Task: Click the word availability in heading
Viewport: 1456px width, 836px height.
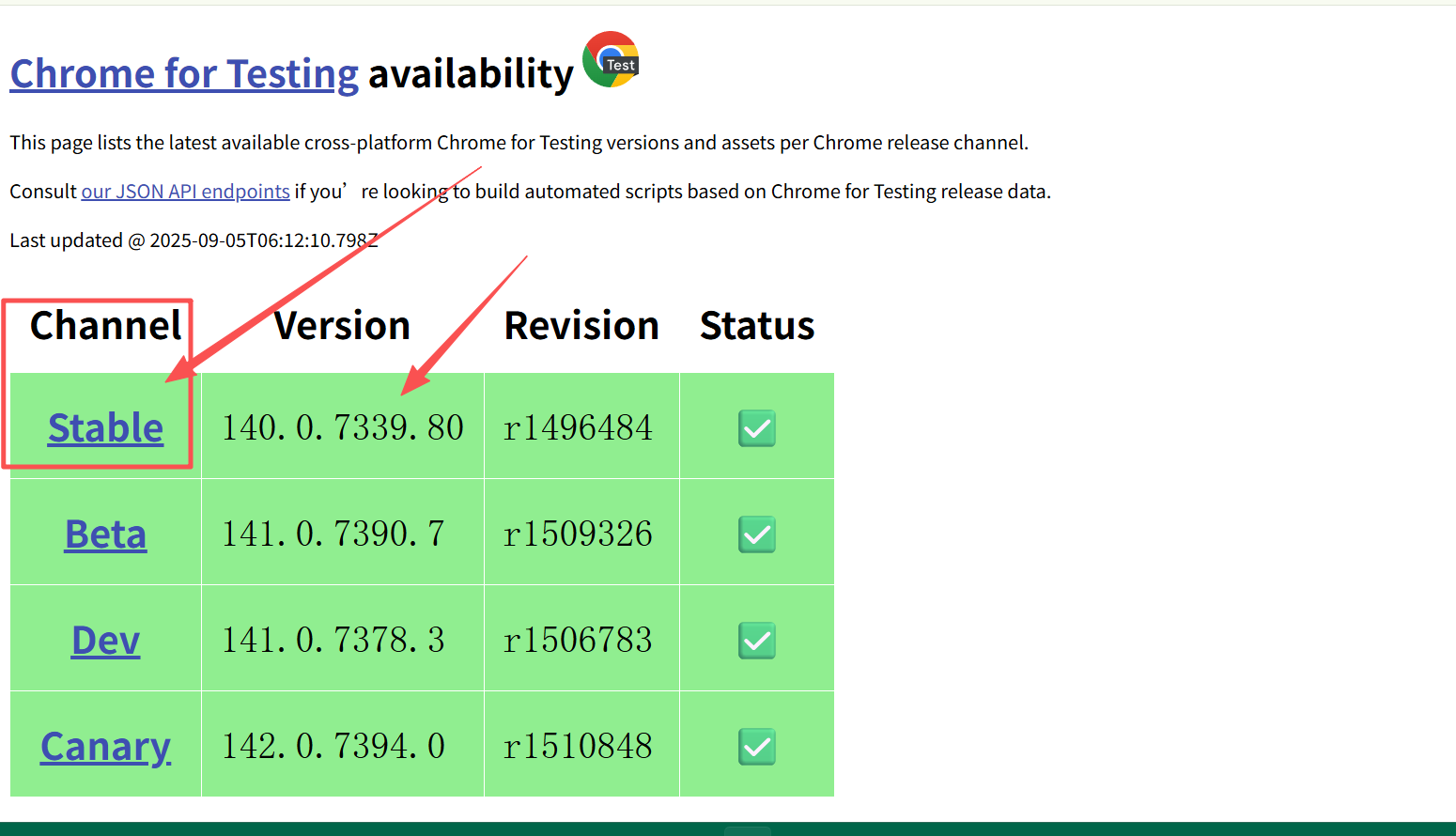Action: (x=471, y=74)
